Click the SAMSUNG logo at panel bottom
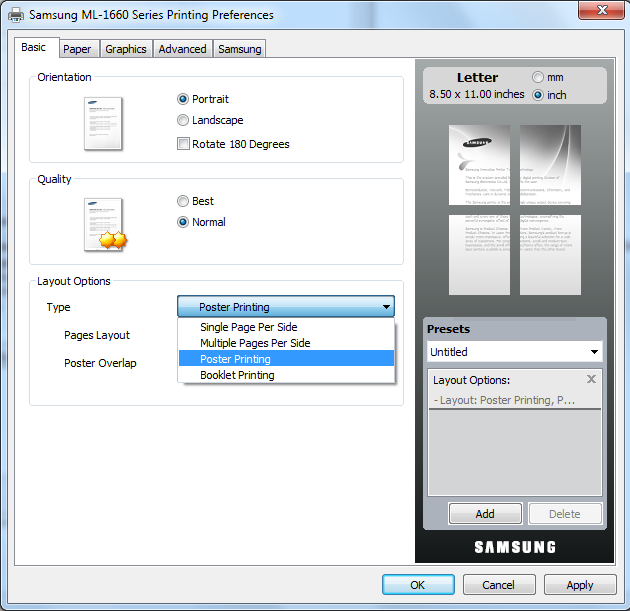 pyautogui.click(x=515, y=547)
